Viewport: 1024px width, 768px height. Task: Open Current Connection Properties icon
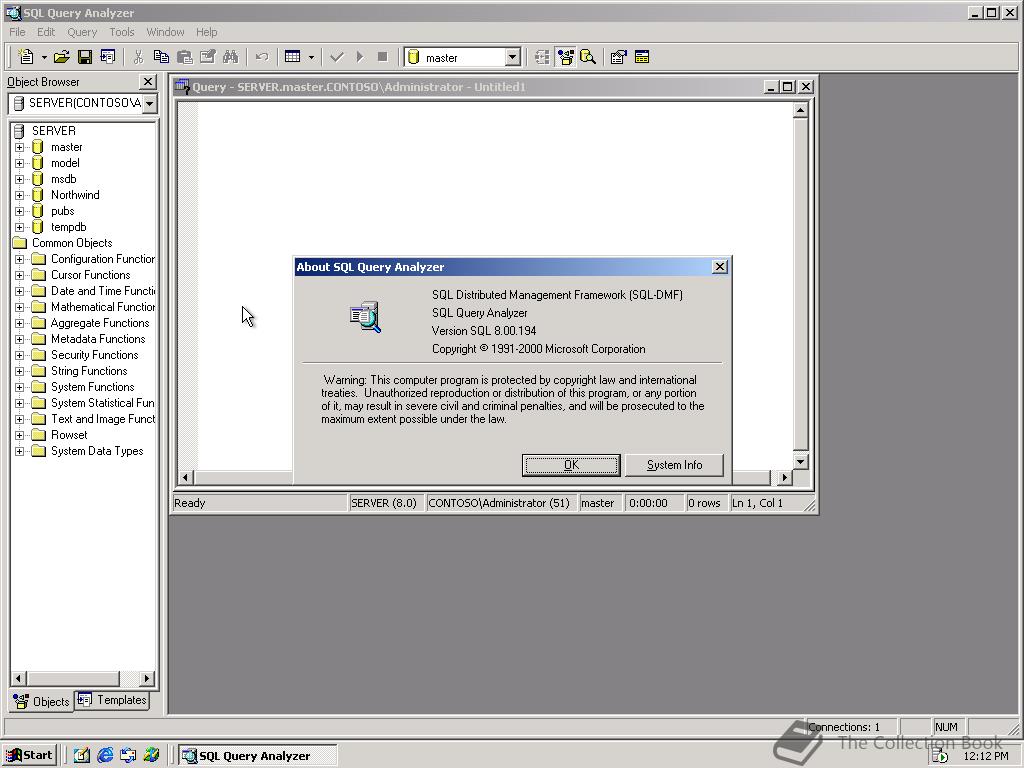coord(618,57)
